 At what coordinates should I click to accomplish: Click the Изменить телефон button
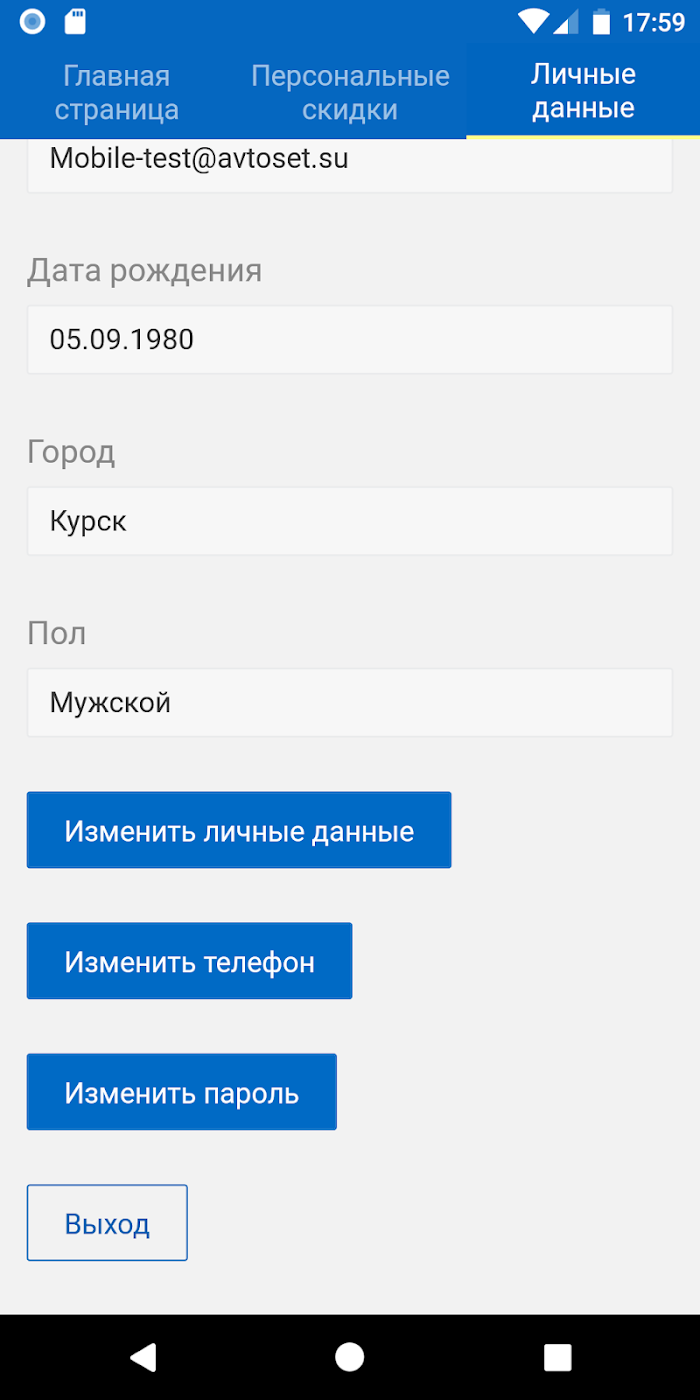pyautogui.click(x=189, y=961)
